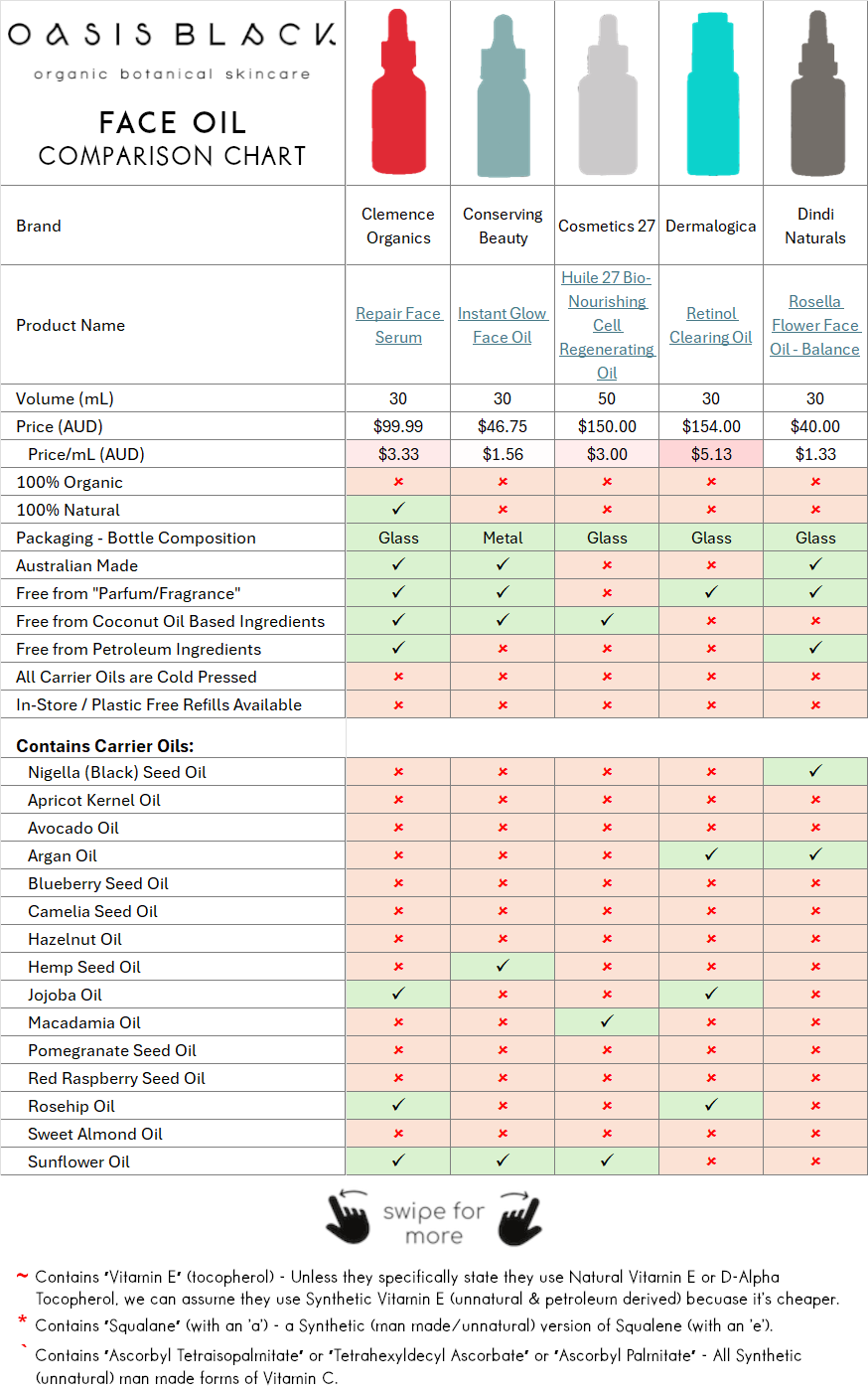The image size is (868, 1391).
Task: Click the Dindi Naturals Australian Made checkmark
Action: (815, 564)
